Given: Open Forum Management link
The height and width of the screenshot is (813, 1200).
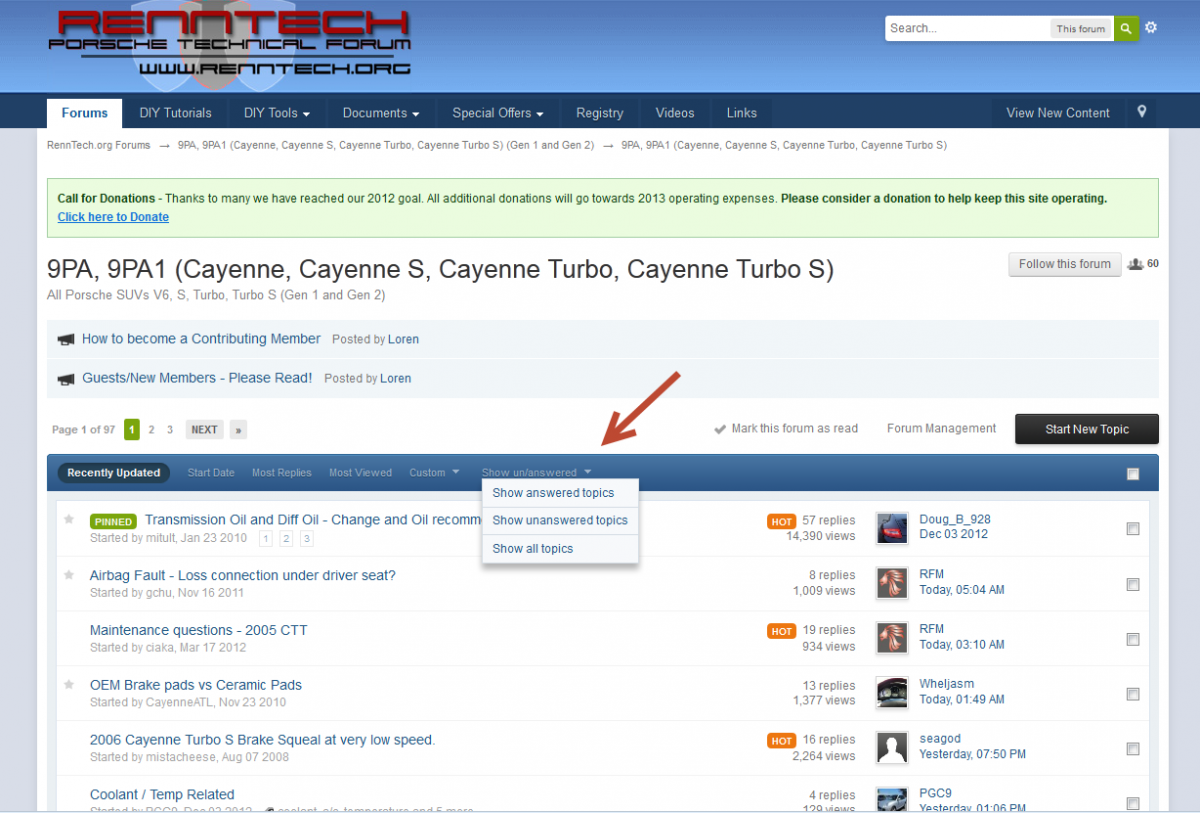Looking at the screenshot, I should [x=942, y=429].
